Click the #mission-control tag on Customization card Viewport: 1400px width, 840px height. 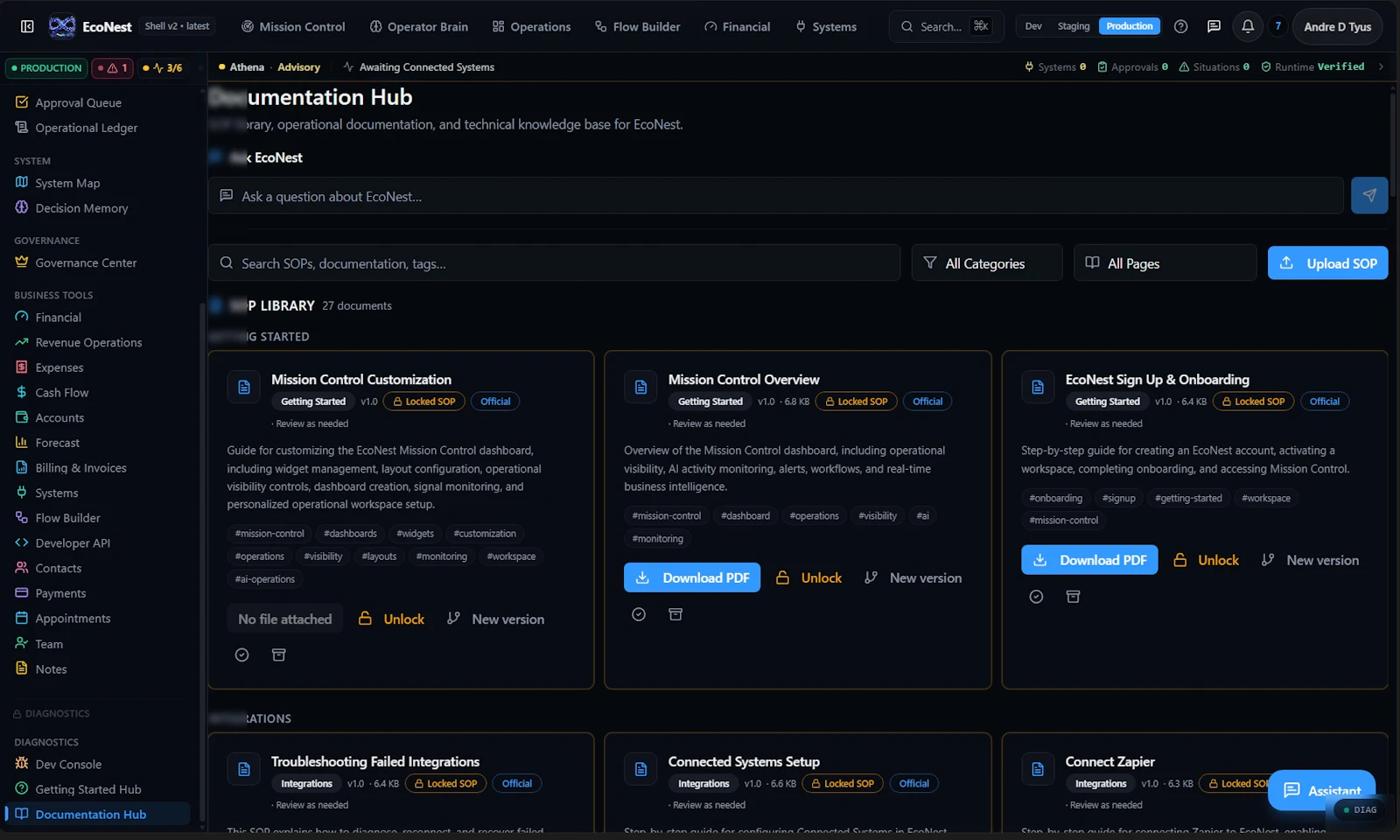coord(269,534)
